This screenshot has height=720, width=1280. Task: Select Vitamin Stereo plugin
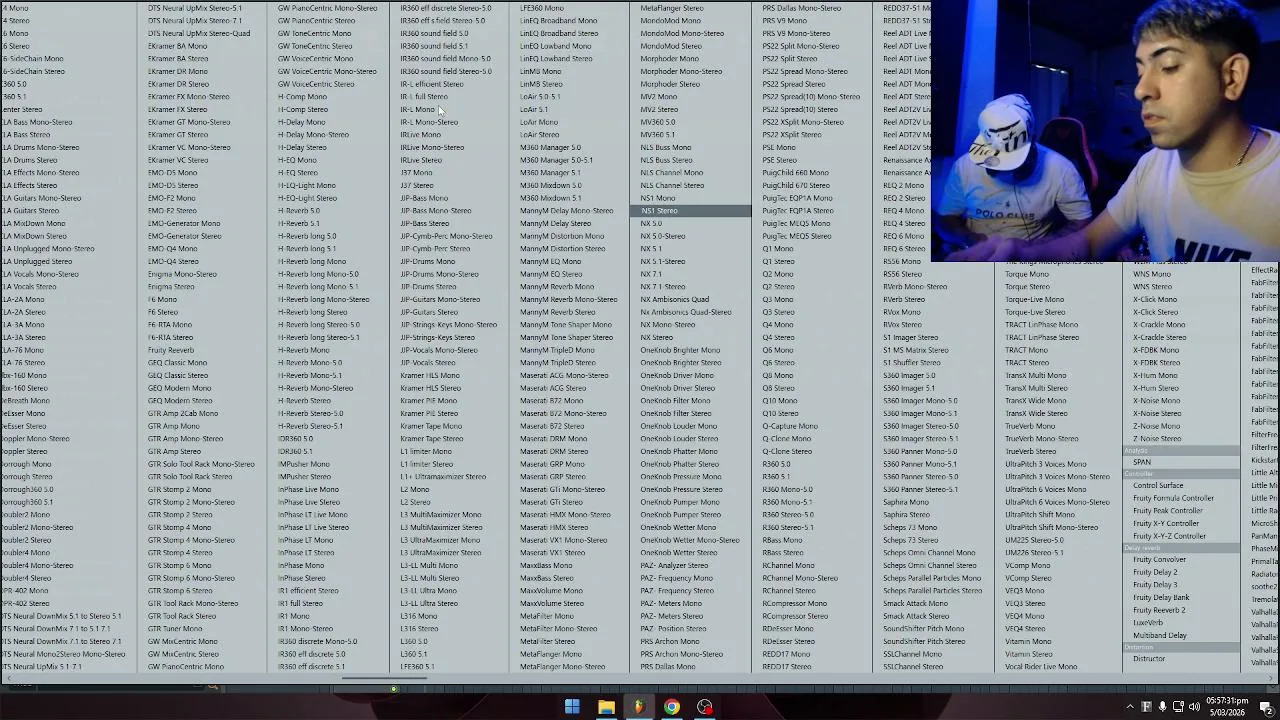coord(1029,654)
